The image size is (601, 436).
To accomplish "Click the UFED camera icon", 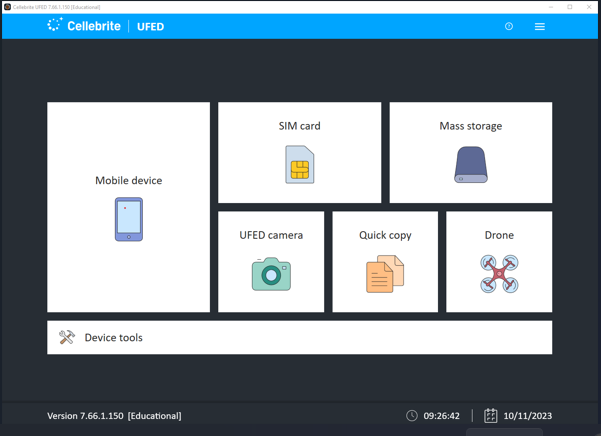I will point(271,274).
